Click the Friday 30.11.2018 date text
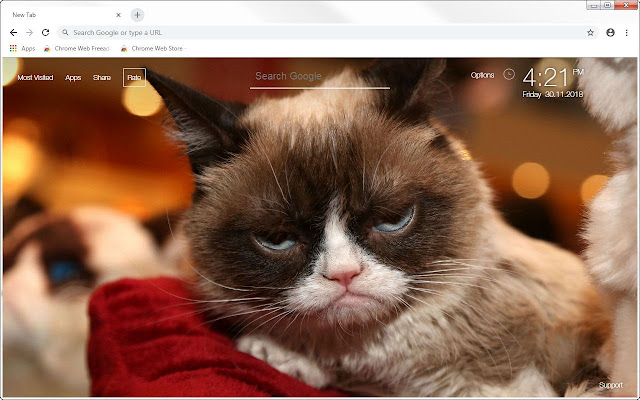This screenshot has width=640, height=400. (553, 95)
